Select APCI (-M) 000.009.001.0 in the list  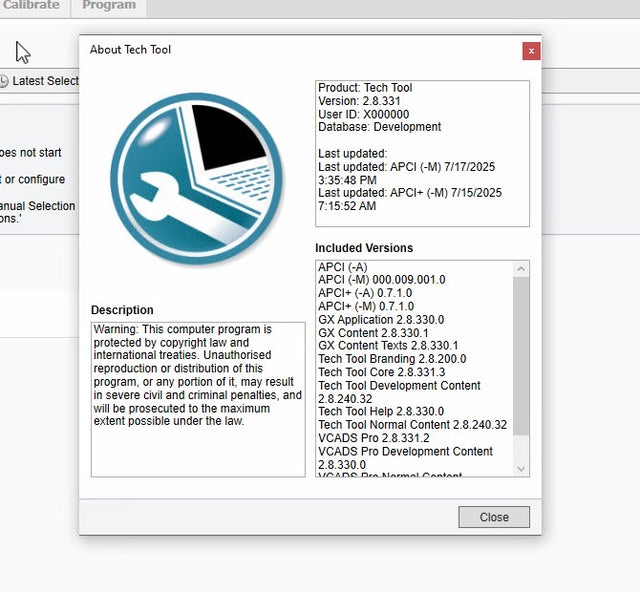point(381,280)
